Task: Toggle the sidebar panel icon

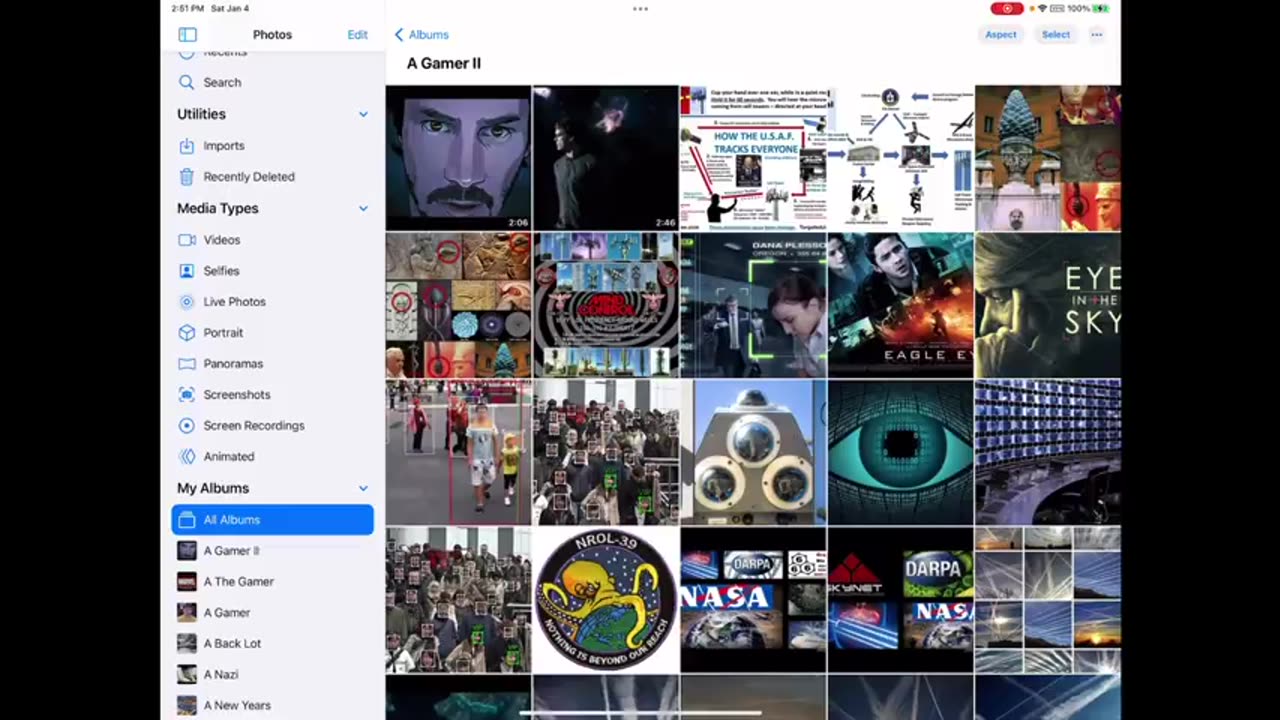Action: pos(187,34)
